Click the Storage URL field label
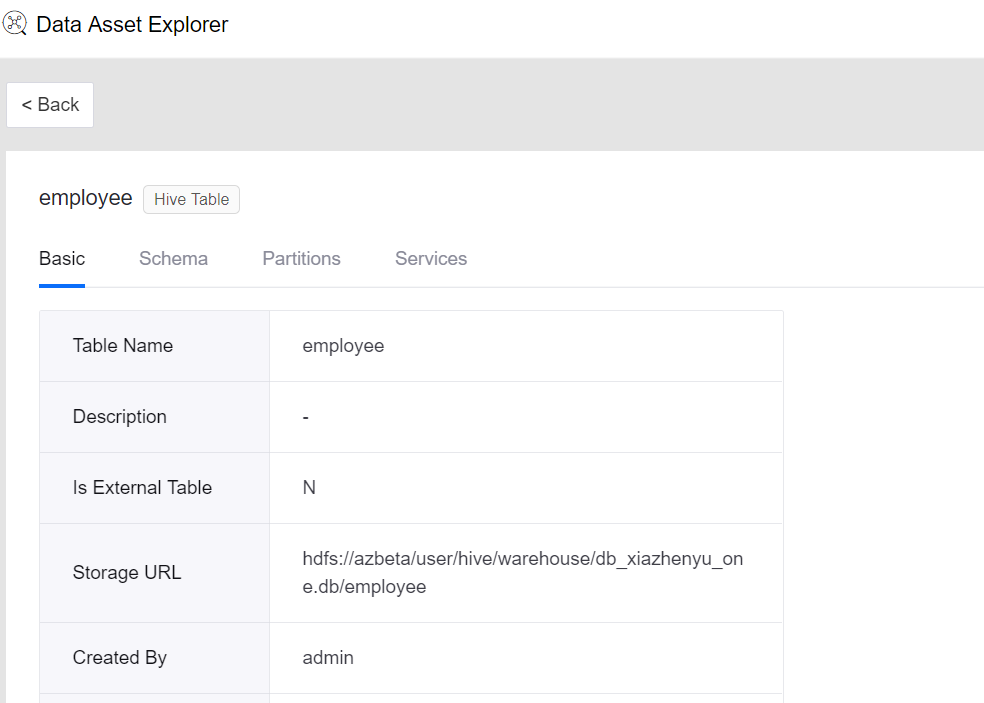Image resolution: width=984 pixels, height=703 pixels. click(x=127, y=573)
